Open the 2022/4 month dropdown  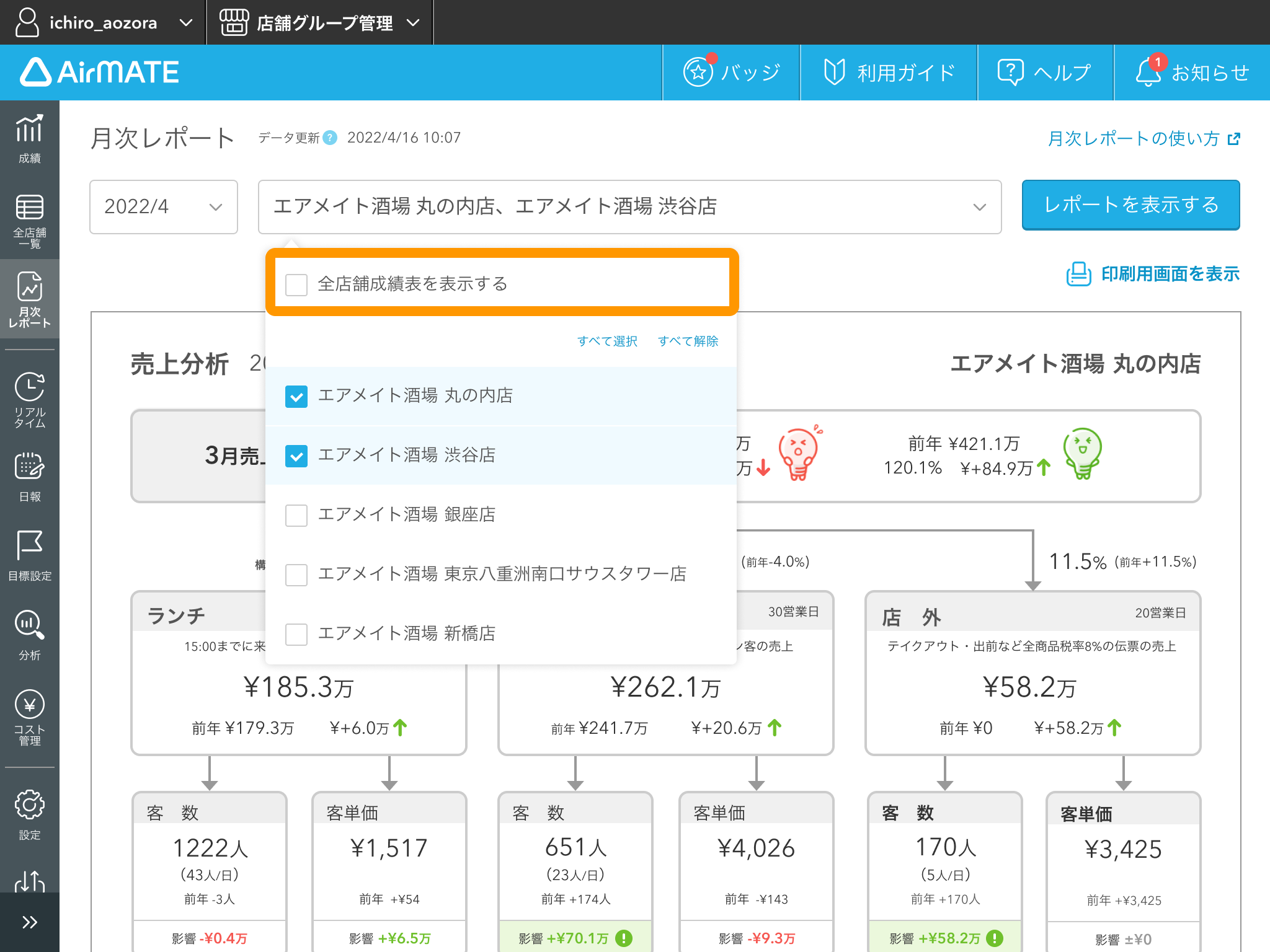pyautogui.click(x=164, y=207)
